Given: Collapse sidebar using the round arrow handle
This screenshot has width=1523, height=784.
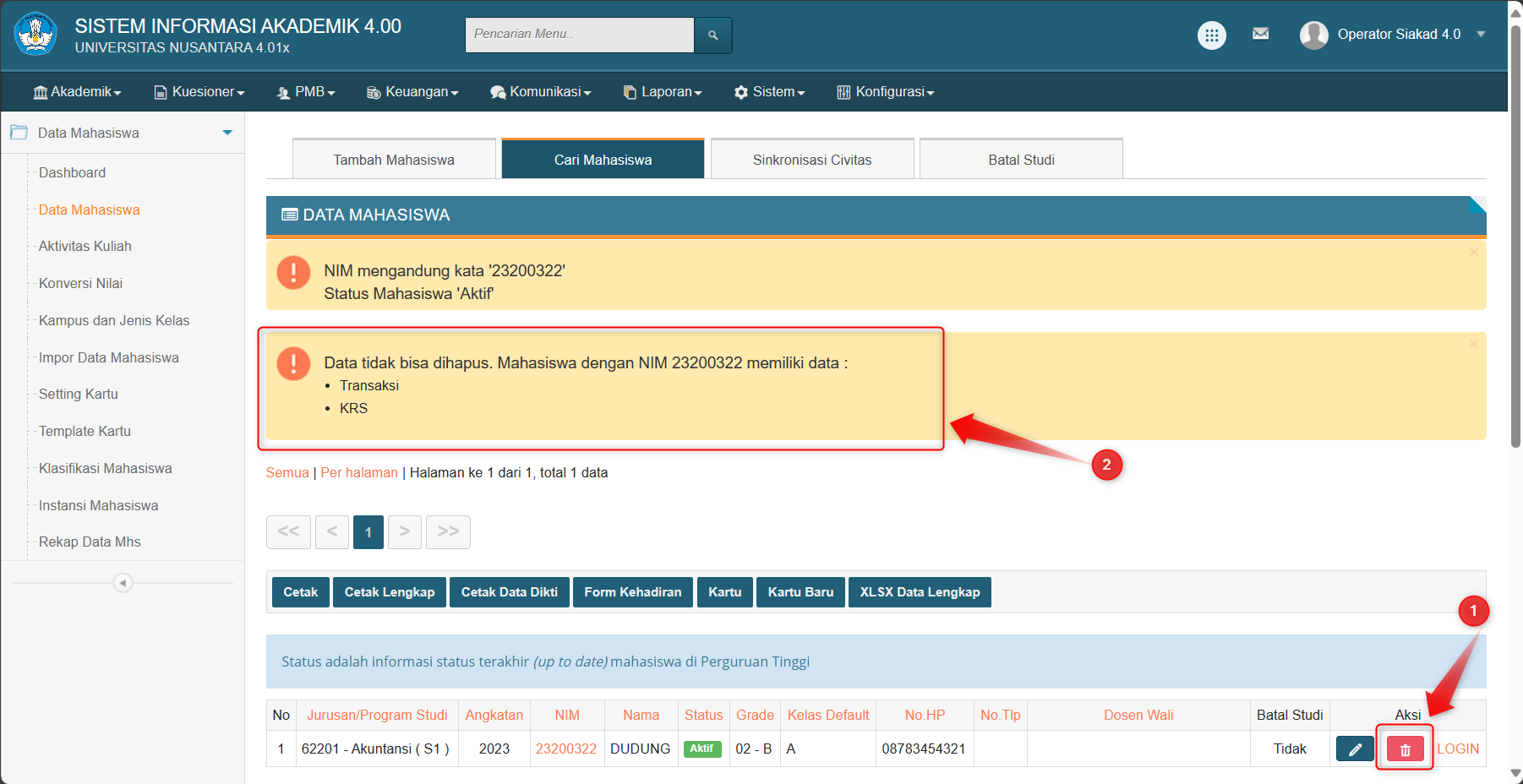Looking at the screenshot, I should 123,583.
